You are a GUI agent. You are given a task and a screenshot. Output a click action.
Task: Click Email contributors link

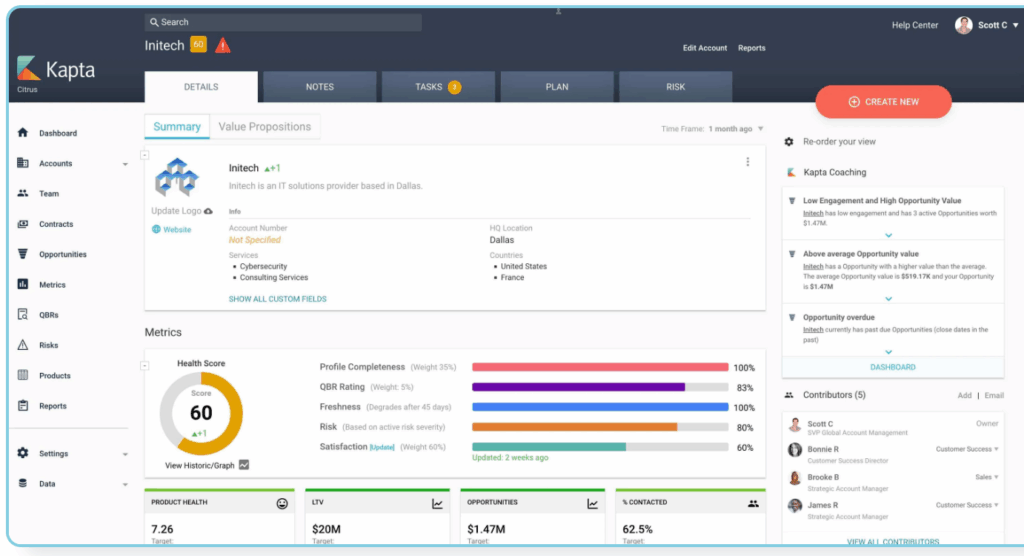(x=994, y=395)
